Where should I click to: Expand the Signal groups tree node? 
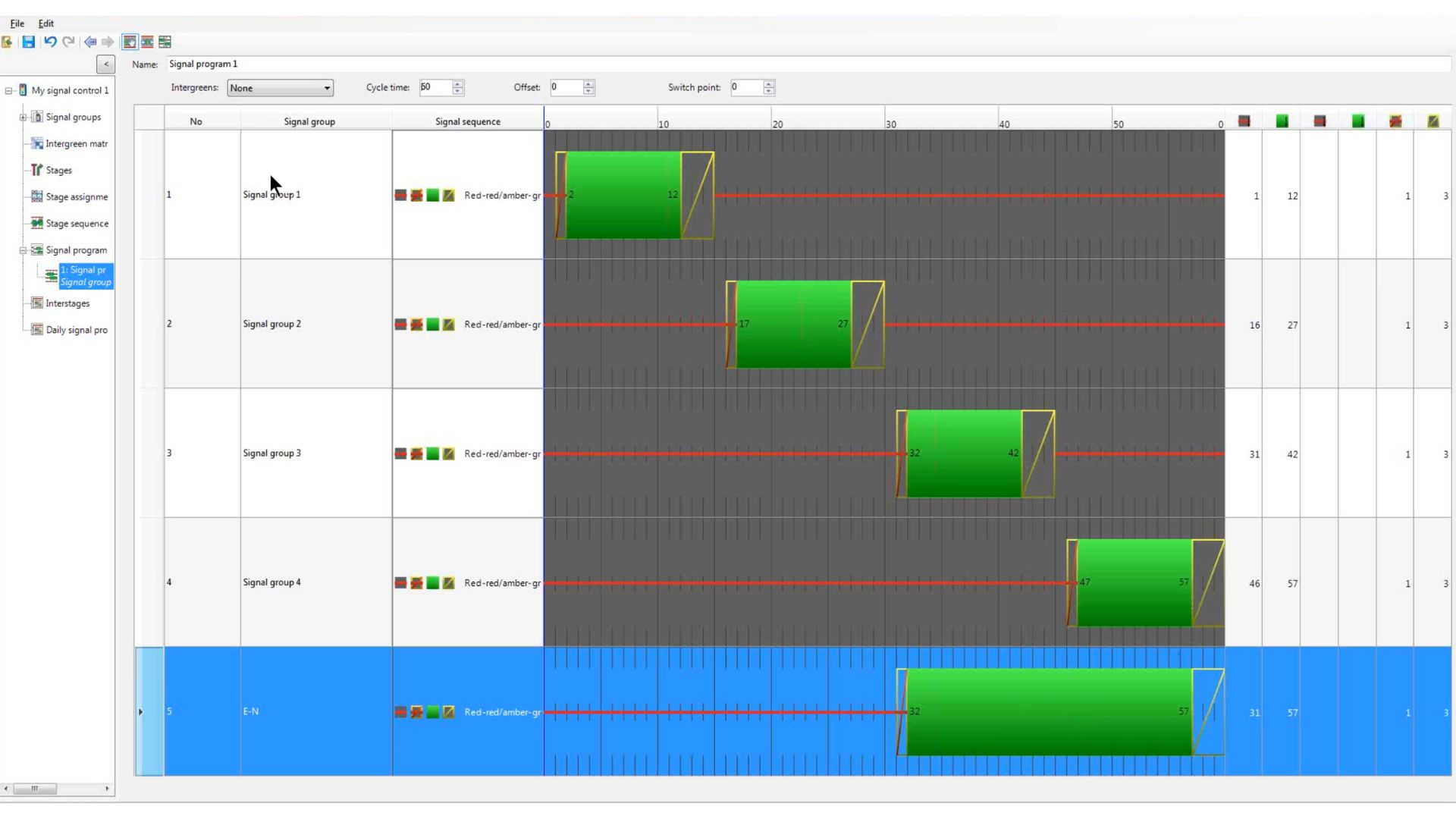pyautogui.click(x=23, y=118)
